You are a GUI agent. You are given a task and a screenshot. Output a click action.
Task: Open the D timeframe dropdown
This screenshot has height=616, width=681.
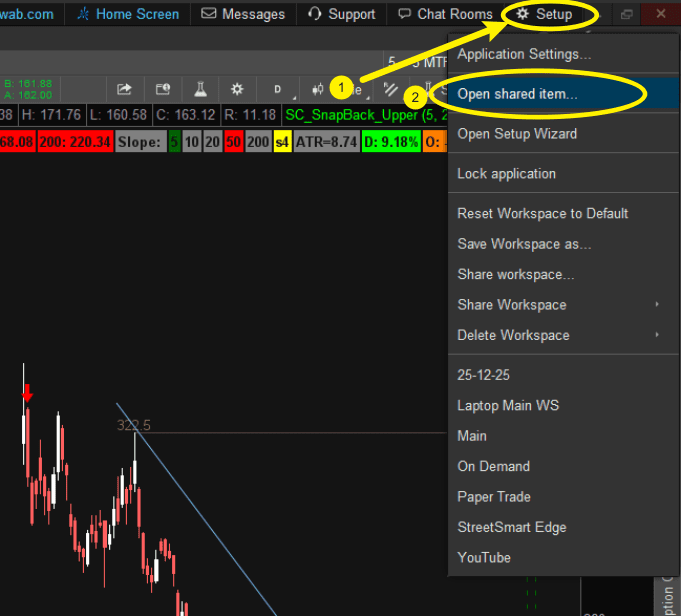(278, 89)
